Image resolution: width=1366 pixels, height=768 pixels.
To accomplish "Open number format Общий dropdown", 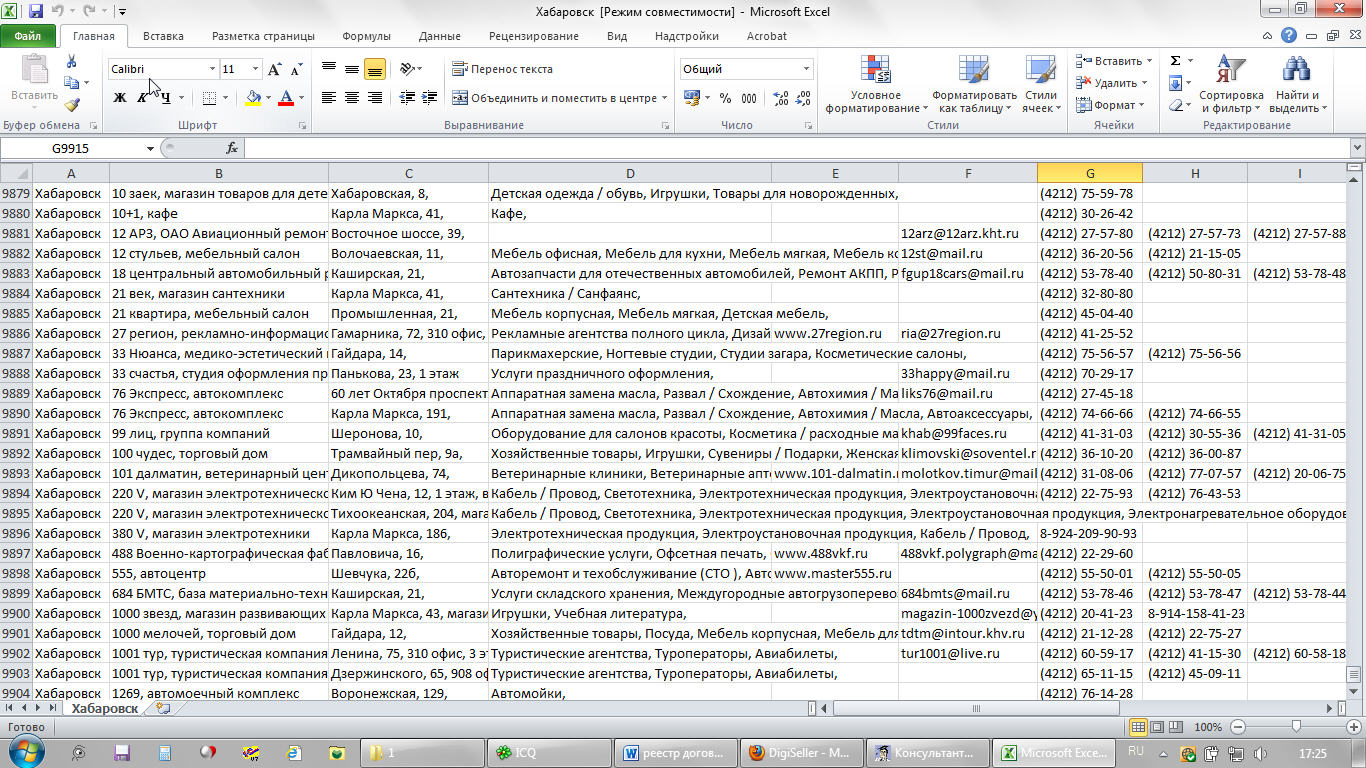I will 806,69.
